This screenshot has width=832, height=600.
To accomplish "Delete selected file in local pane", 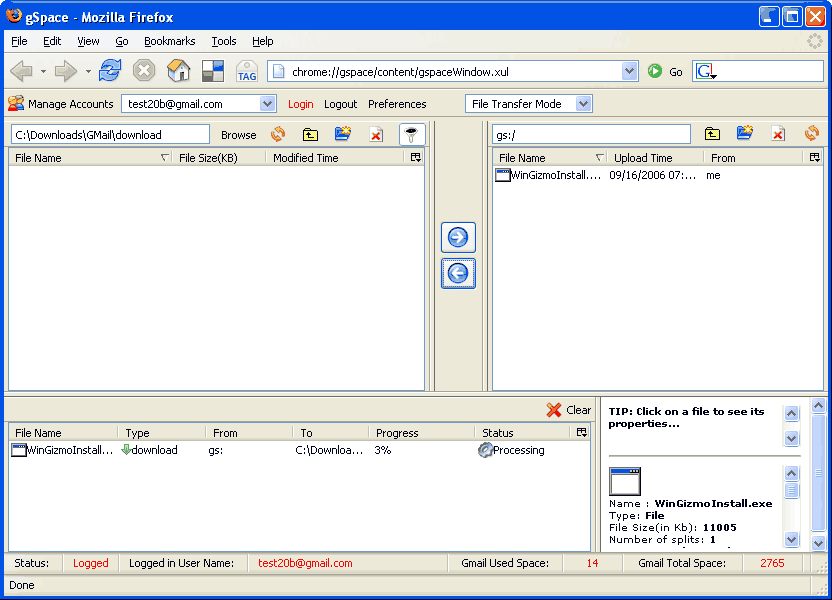I will point(376,135).
